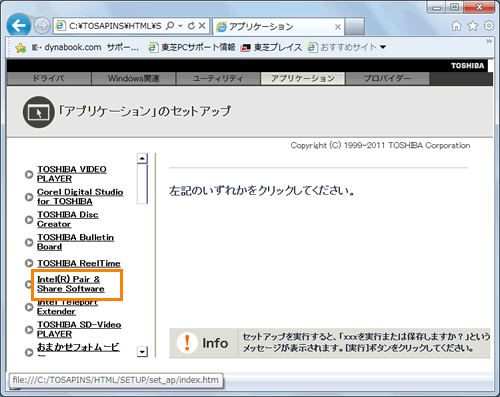Stop loading with the address bar X
Screen dimensions: 500x397
pyautogui.click(x=202, y=26)
